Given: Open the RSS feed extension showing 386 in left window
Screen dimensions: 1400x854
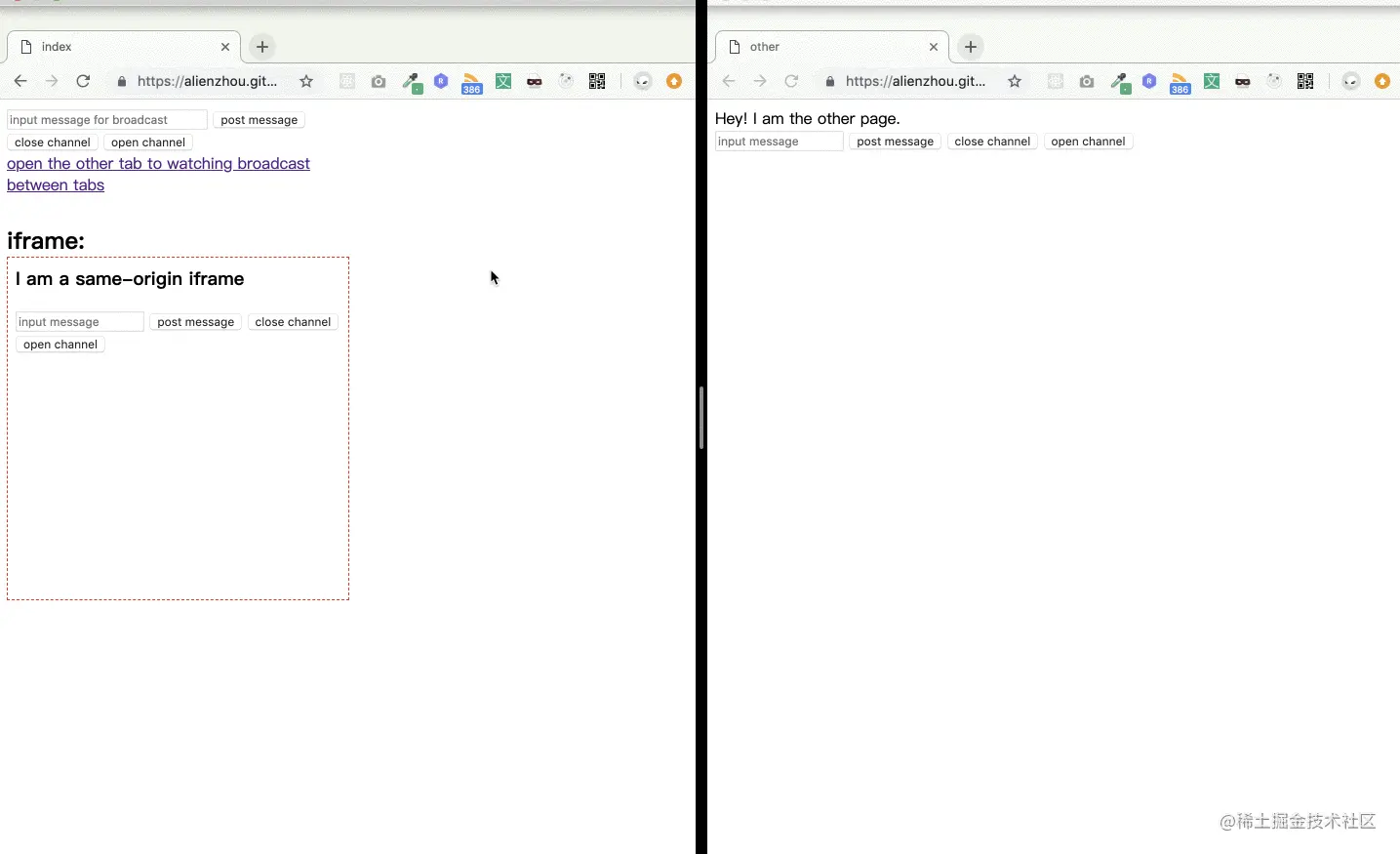Looking at the screenshot, I should (471, 82).
